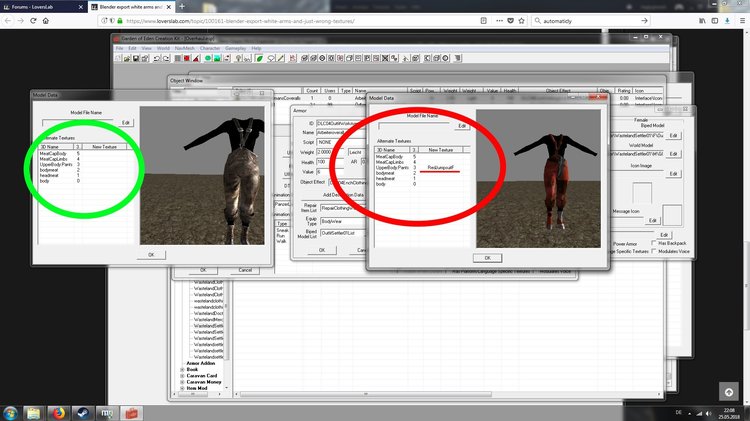
Task: Click the Object Window horizontal scrollbar
Action: pos(365,394)
